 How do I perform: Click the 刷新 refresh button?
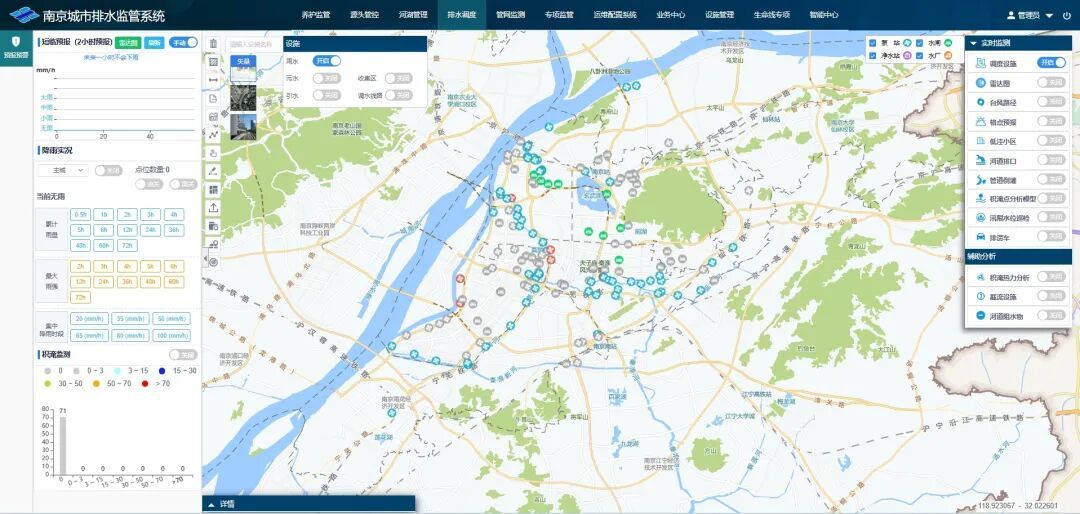(155, 43)
